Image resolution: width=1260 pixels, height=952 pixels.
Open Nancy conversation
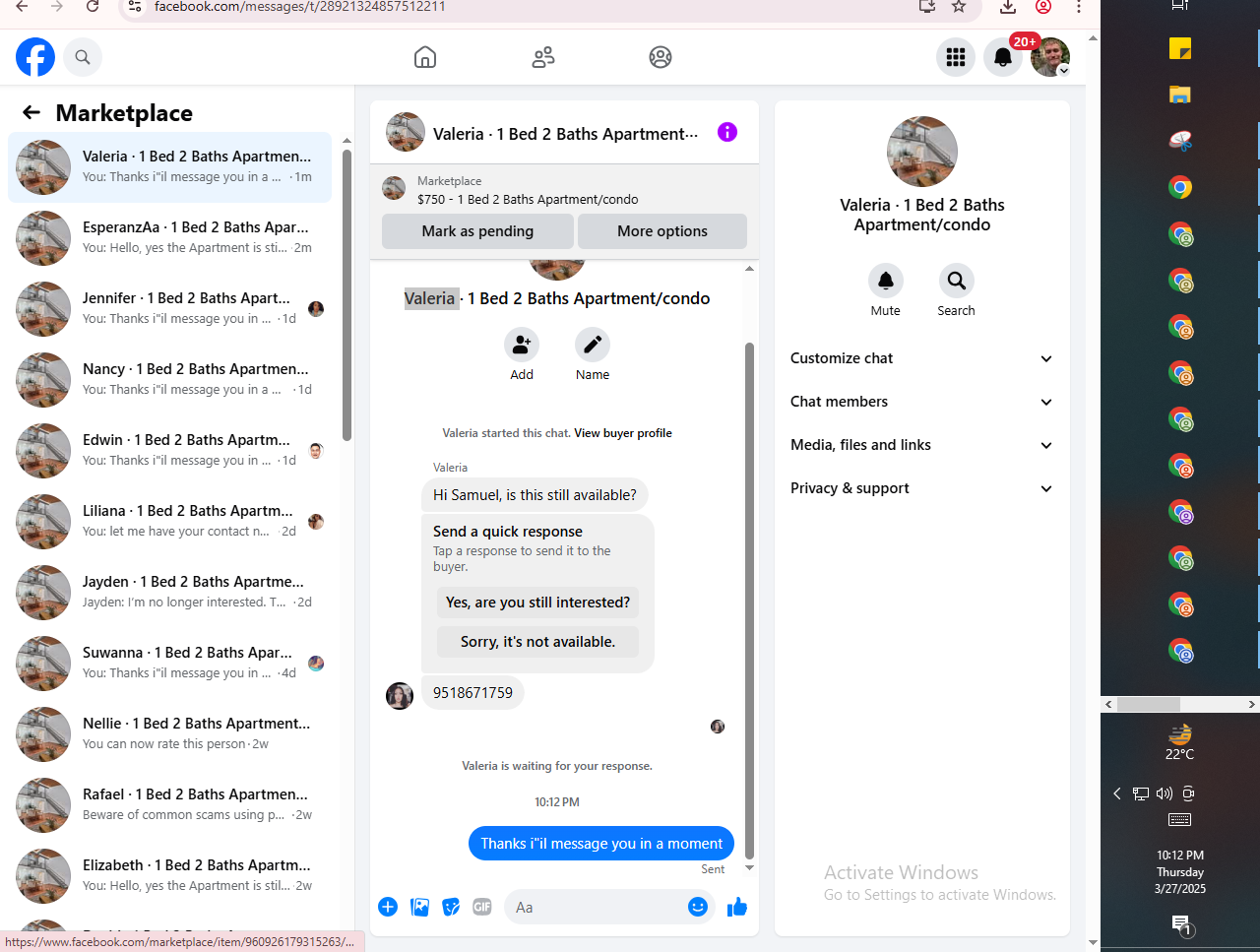(x=169, y=380)
